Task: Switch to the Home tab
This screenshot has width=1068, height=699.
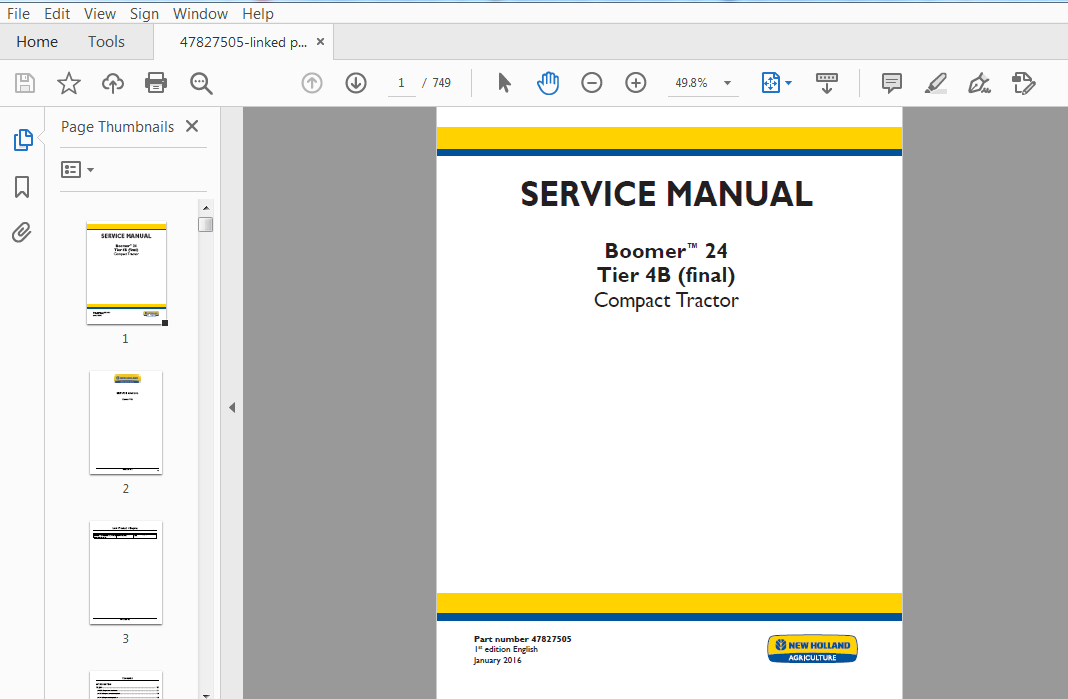Action: click(x=37, y=42)
